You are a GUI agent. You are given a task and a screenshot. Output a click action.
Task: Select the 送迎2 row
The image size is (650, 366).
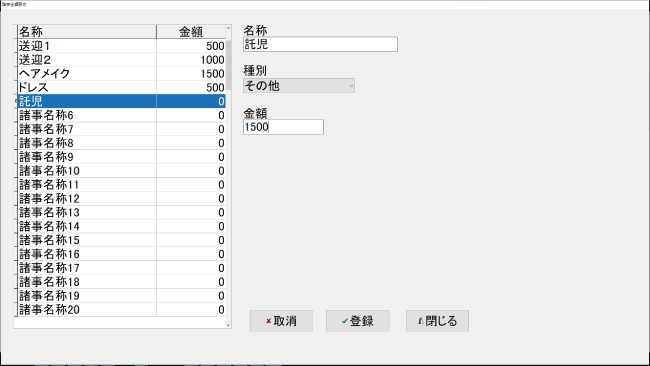(121, 60)
